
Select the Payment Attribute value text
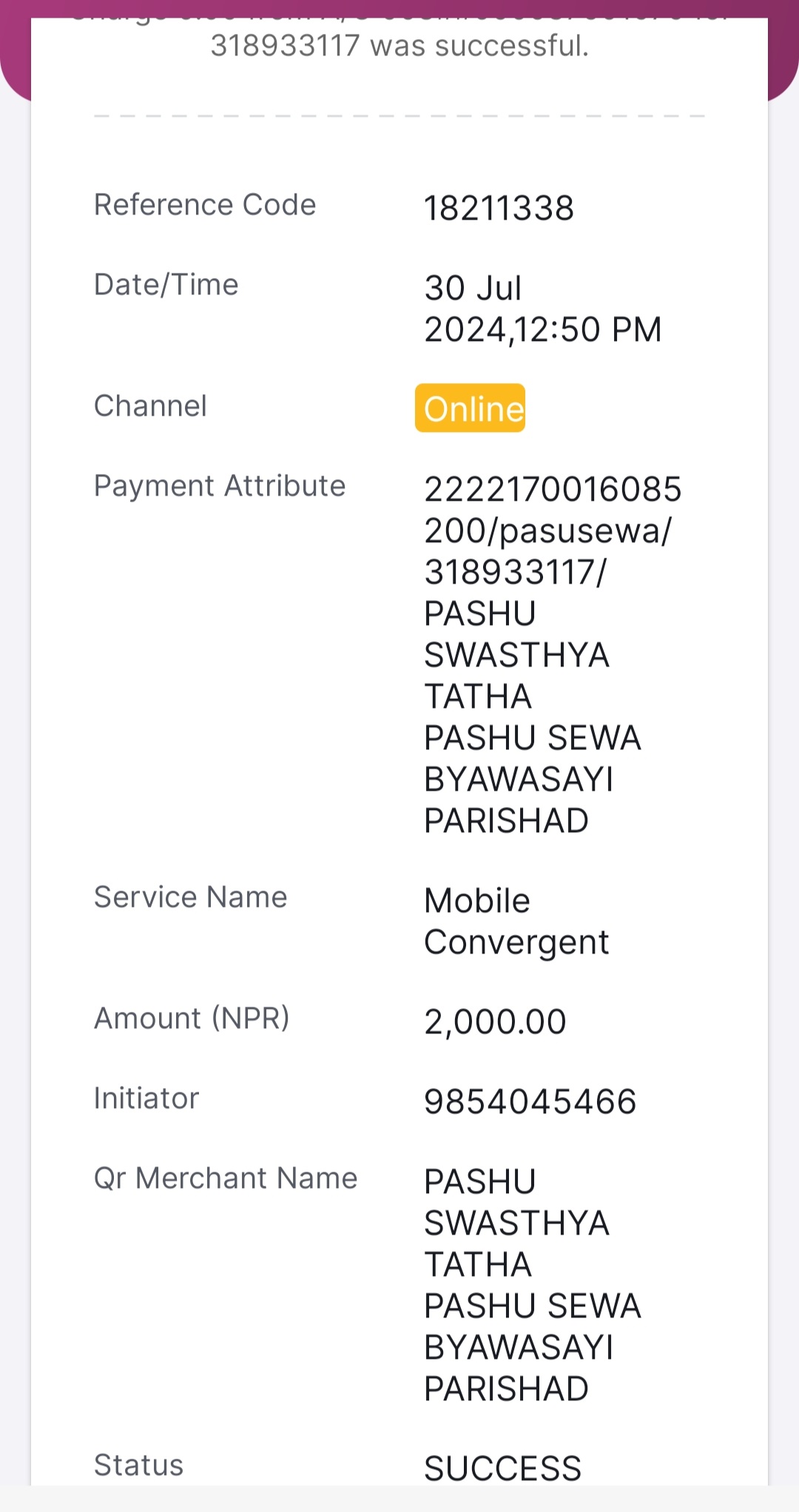tap(553, 655)
